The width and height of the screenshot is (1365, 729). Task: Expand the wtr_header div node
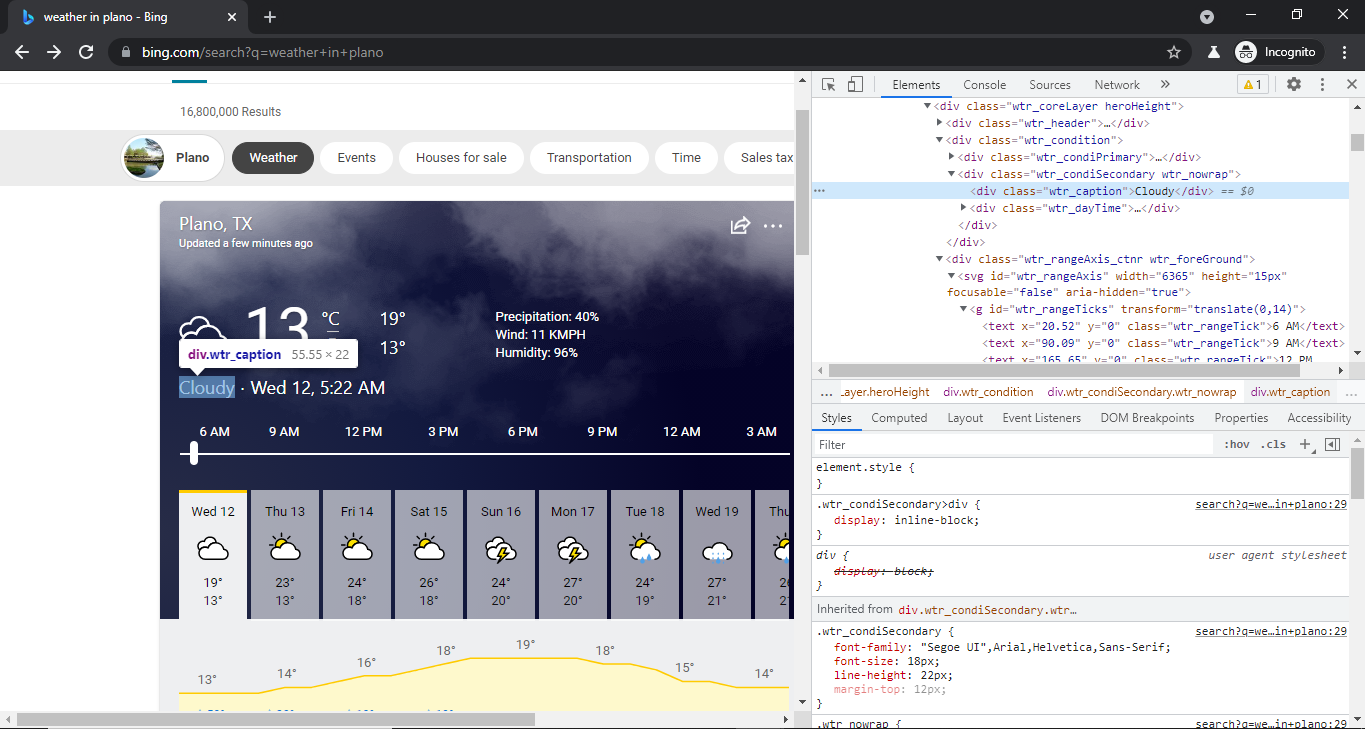[x=940, y=123]
